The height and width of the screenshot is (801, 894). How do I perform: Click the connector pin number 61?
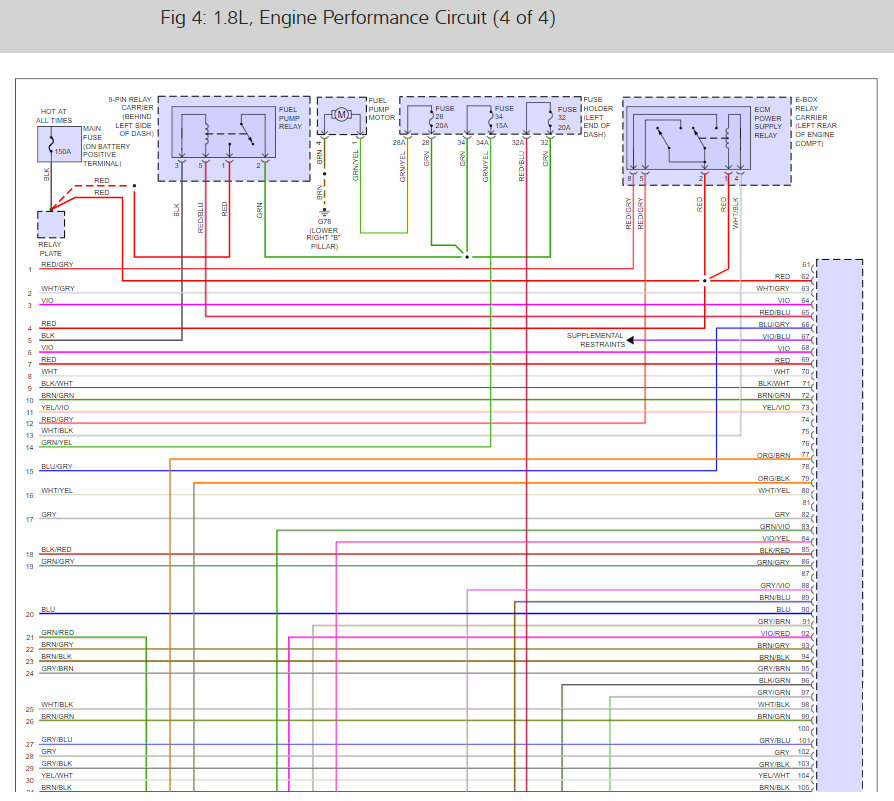pyautogui.click(x=806, y=265)
